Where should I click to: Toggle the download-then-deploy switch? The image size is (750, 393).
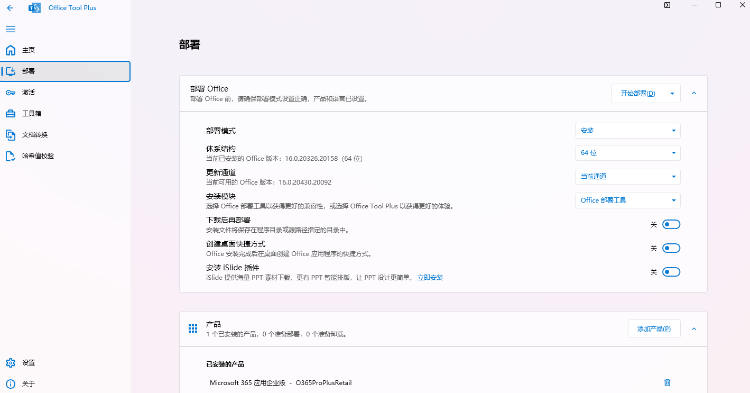click(671, 224)
